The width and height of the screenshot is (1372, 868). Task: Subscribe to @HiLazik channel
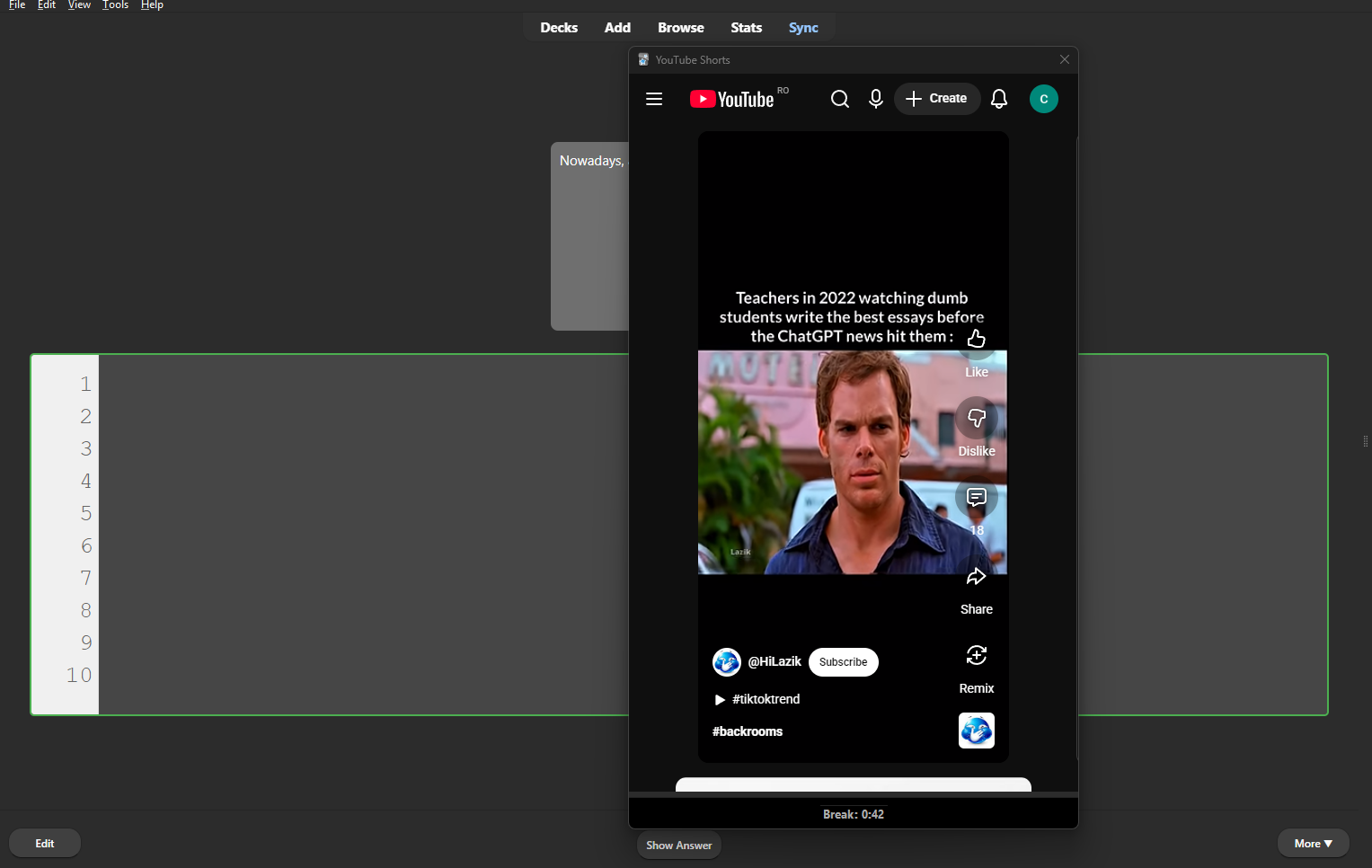tap(843, 662)
